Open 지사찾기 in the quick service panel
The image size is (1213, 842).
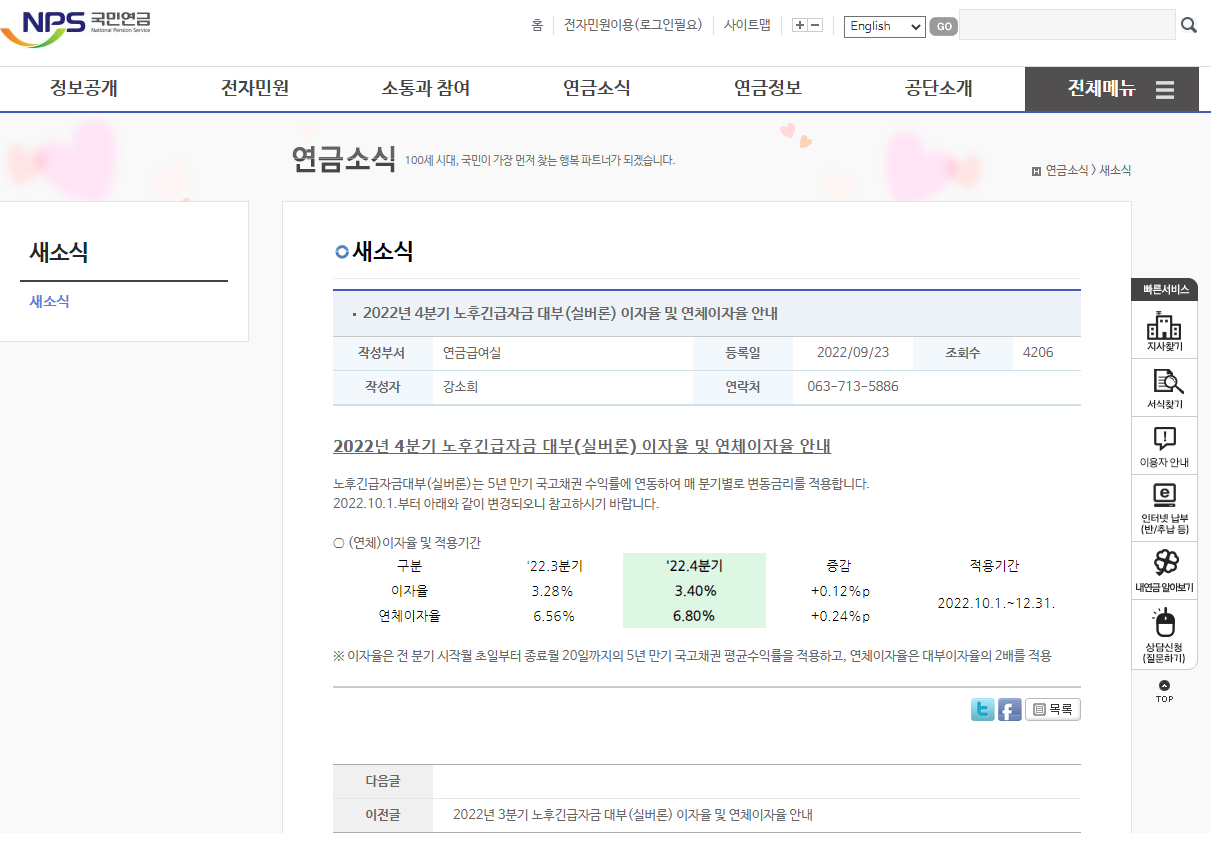click(x=1163, y=330)
